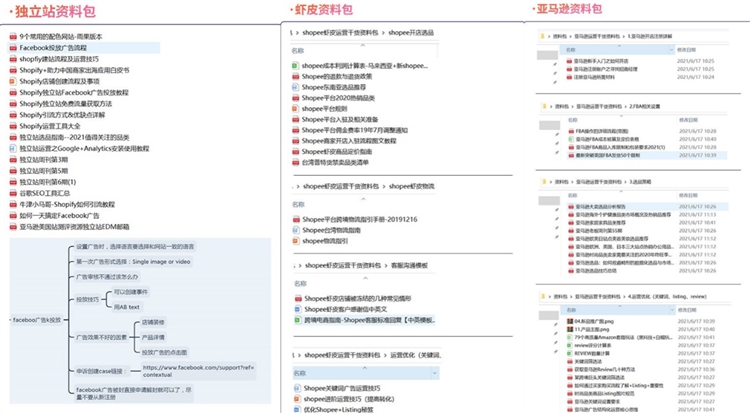This screenshot has height=413, width=750.
Task: Select the 投放技巧 mind map node
Action: pos(88,300)
